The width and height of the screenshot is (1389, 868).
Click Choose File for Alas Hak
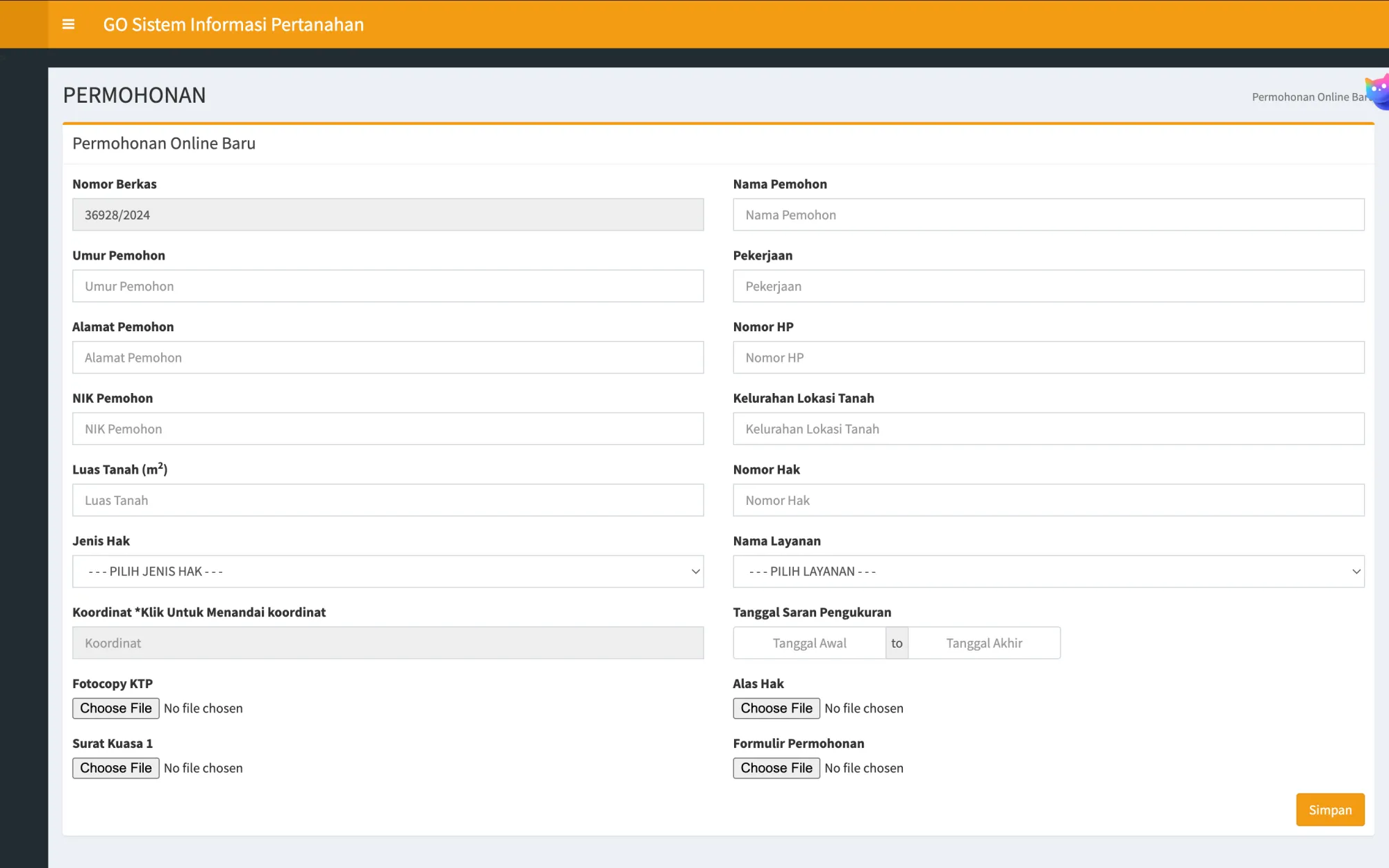(777, 708)
